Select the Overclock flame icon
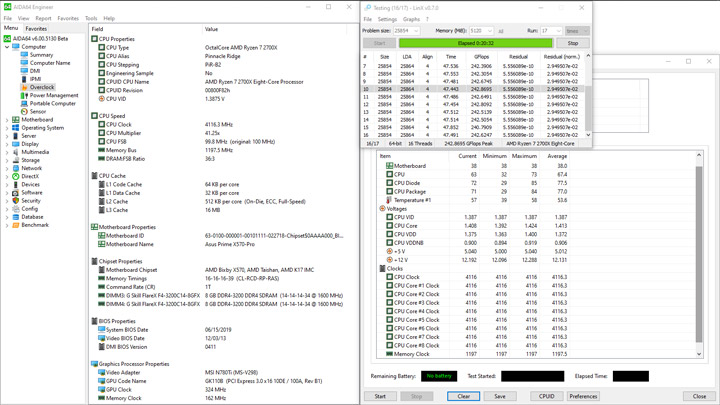This screenshot has height=405, width=720. tap(24, 87)
